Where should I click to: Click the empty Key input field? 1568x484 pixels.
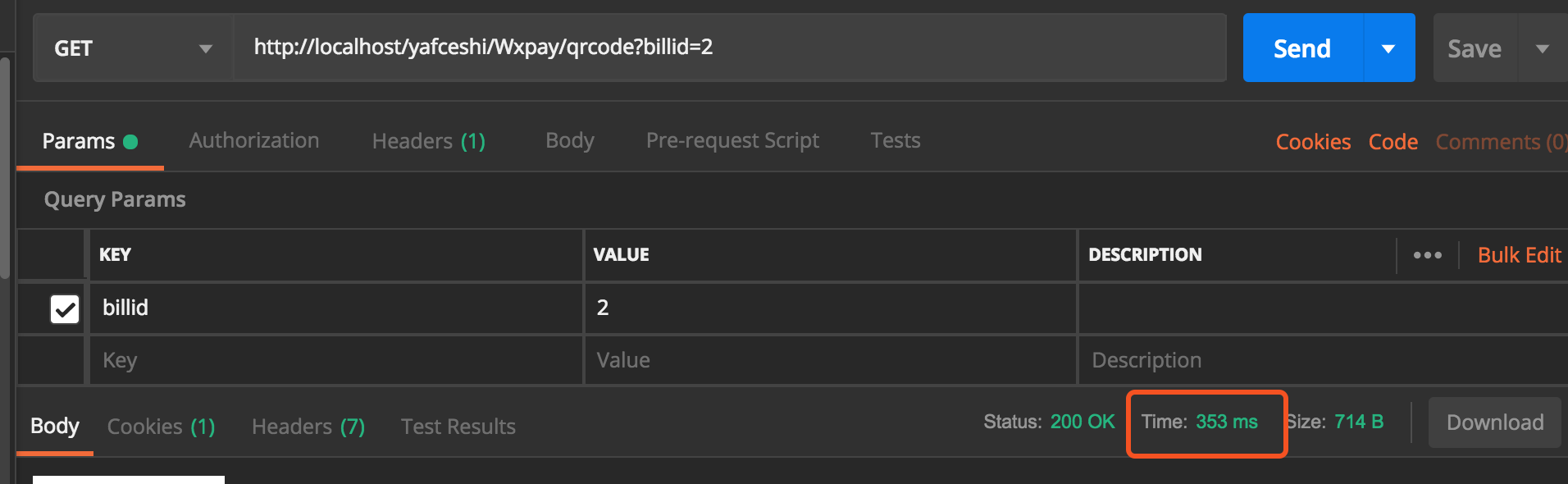[x=336, y=361]
